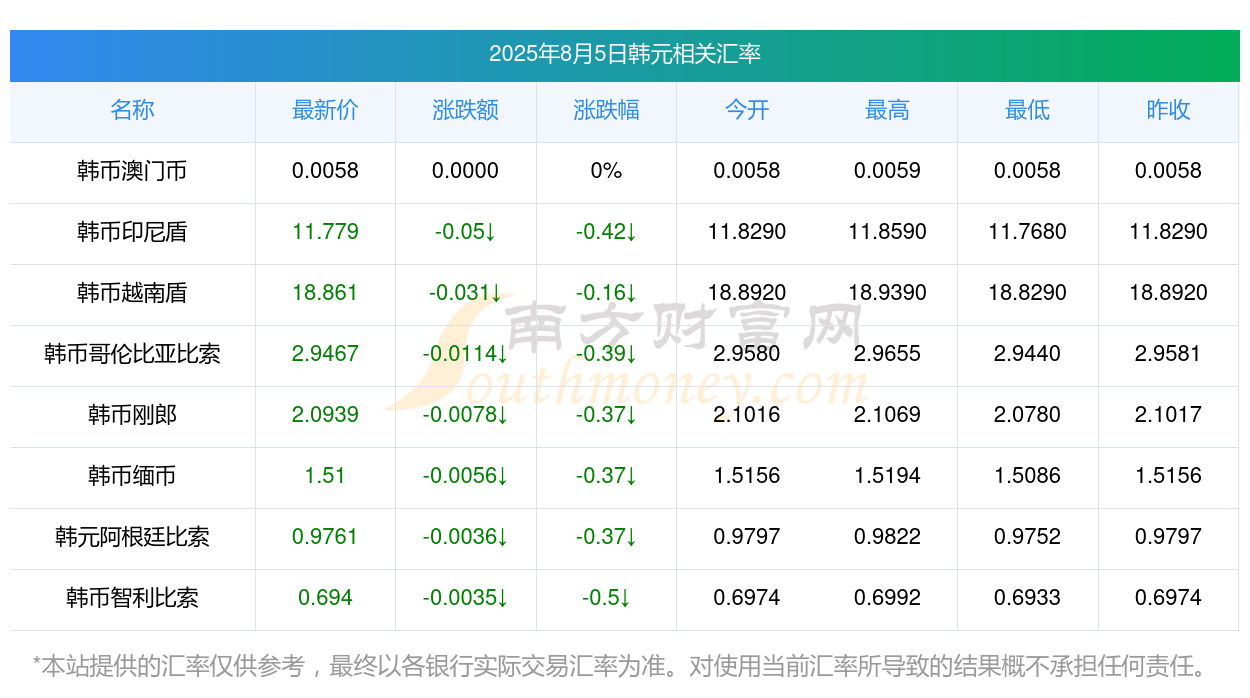This screenshot has height=698, width=1250.
Task: Select latest price 1.51 for 韩币缅币
Action: click(x=325, y=476)
